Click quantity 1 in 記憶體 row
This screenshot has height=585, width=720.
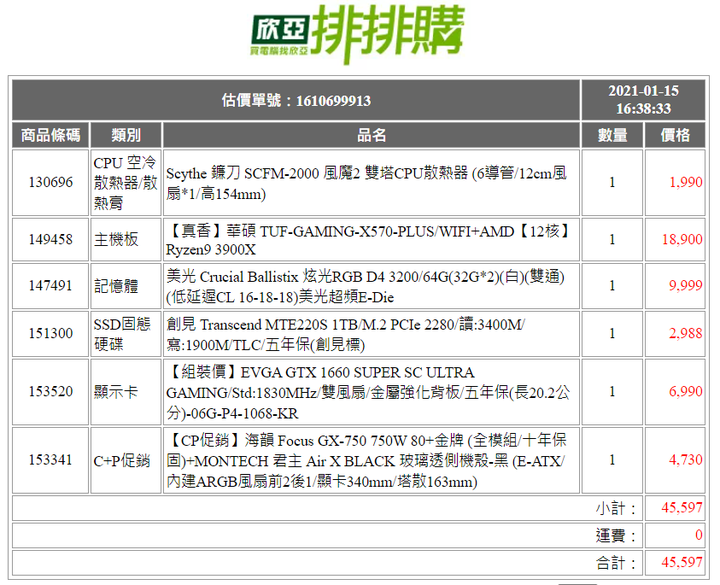pos(612,286)
